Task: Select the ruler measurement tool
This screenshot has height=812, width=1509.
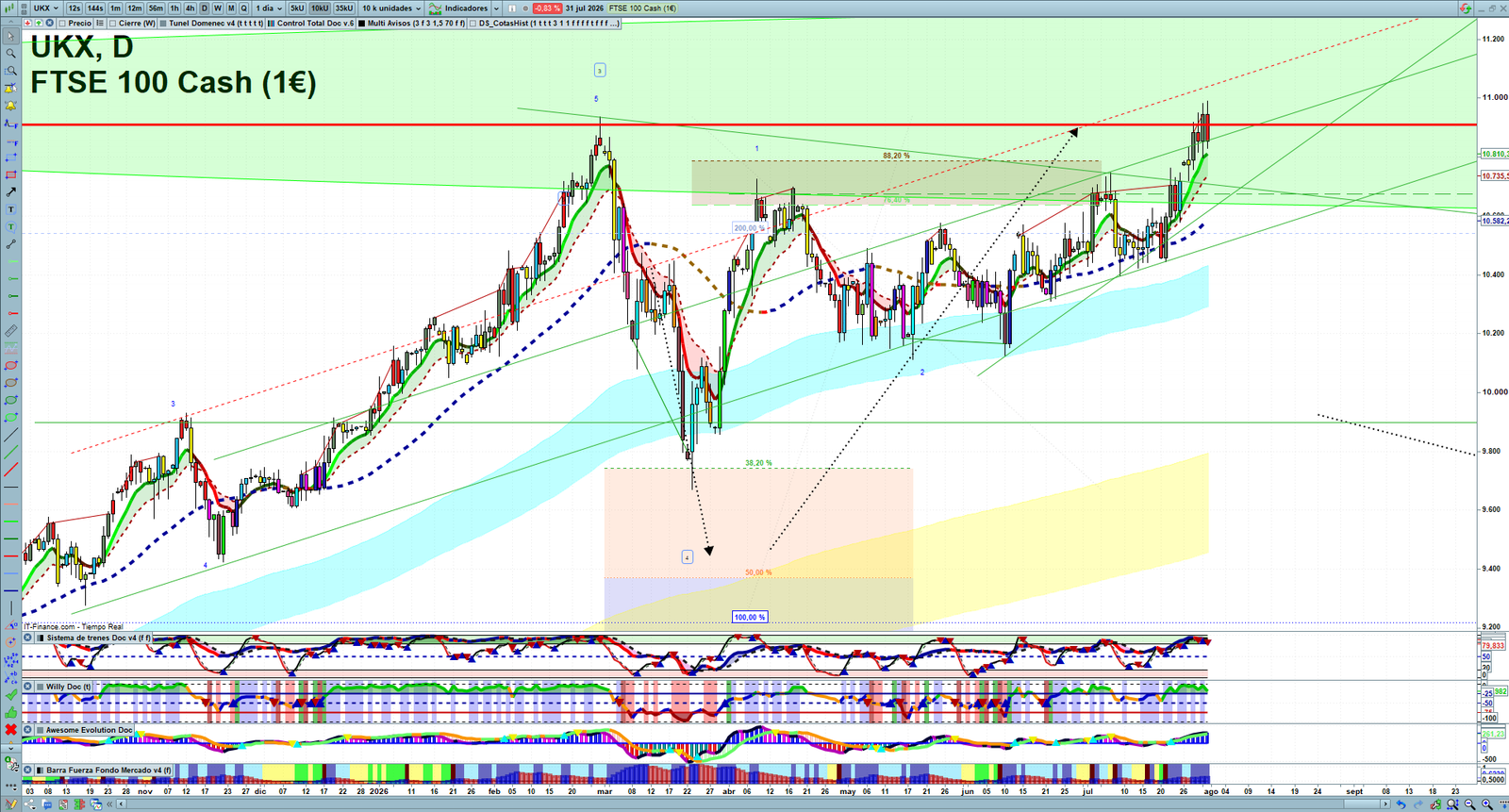Action: coord(11,331)
